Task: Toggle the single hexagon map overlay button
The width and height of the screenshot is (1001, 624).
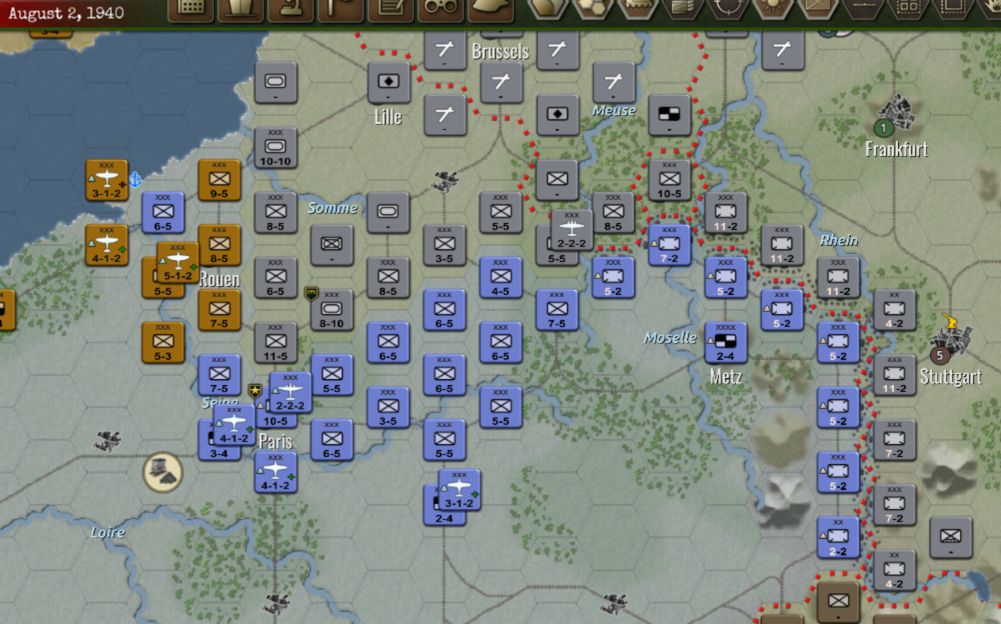Action: tap(547, 9)
